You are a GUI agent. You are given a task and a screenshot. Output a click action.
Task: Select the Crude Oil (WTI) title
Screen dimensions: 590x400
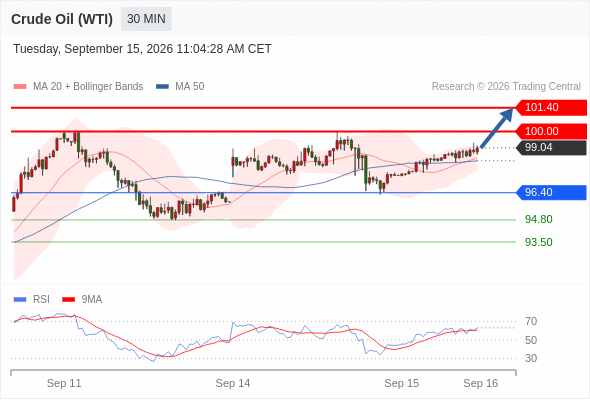62,19
